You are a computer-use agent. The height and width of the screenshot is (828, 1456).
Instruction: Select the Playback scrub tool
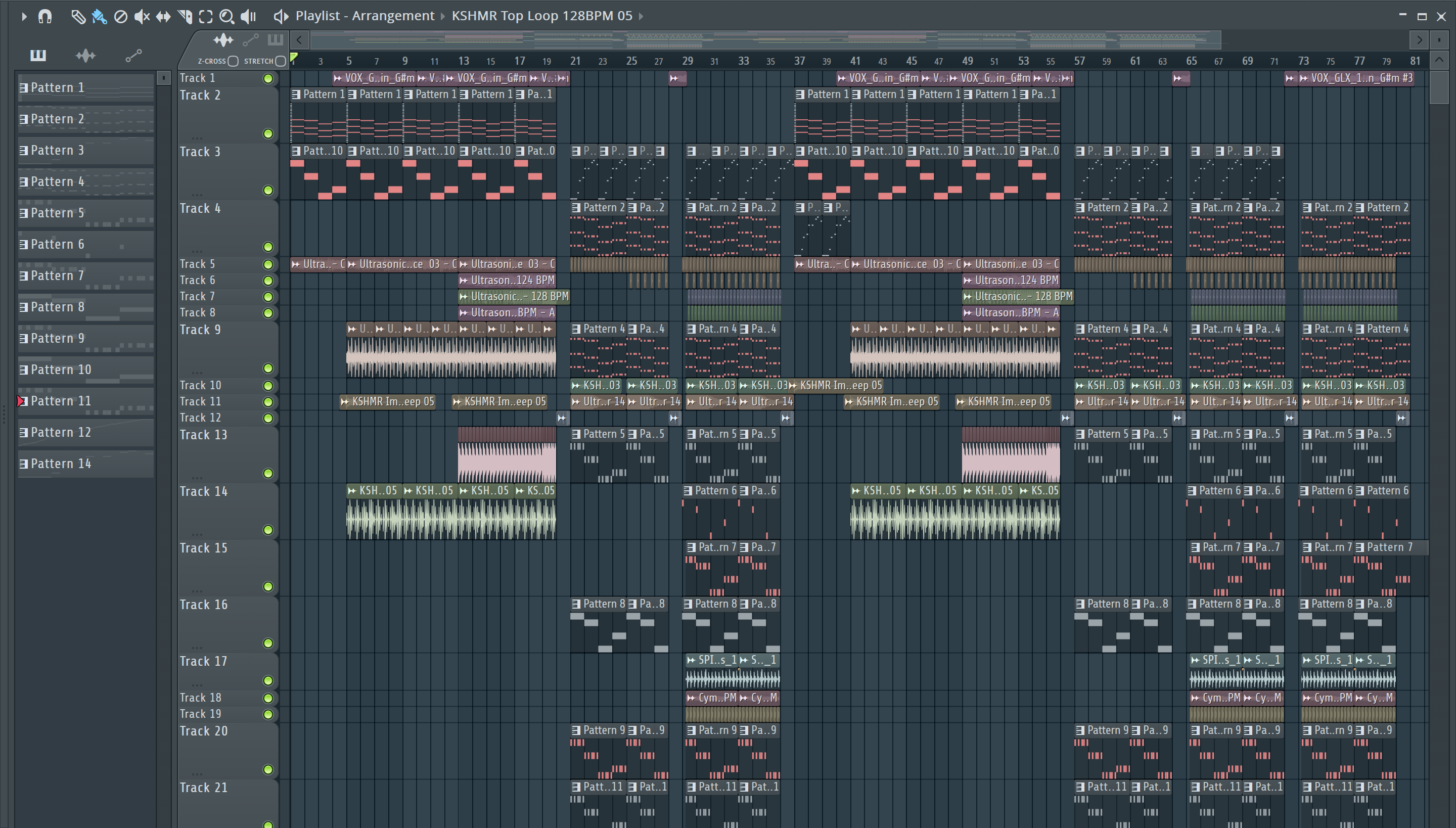pyautogui.click(x=248, y=17)
